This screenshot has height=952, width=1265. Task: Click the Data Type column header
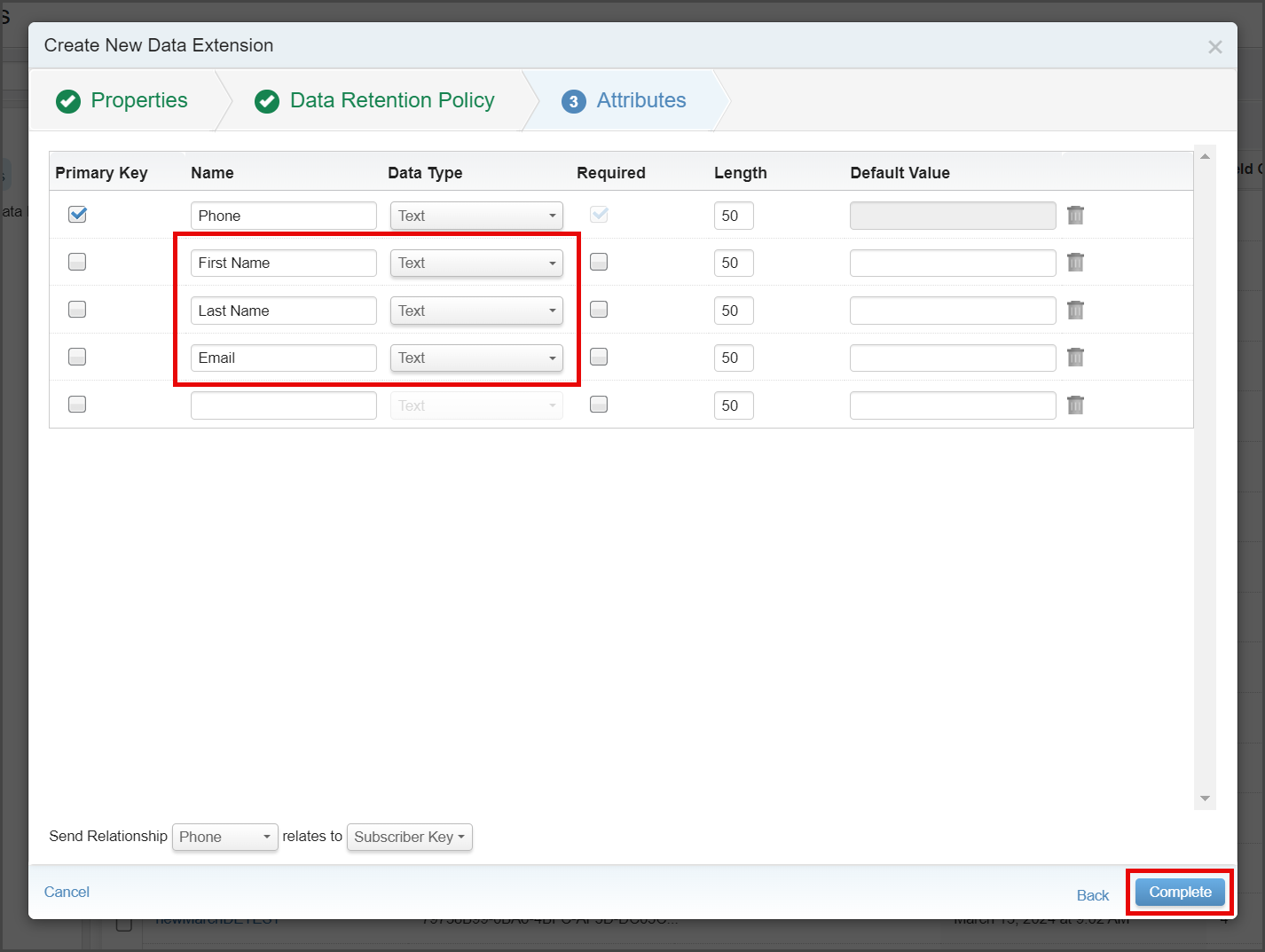point(425,173)
